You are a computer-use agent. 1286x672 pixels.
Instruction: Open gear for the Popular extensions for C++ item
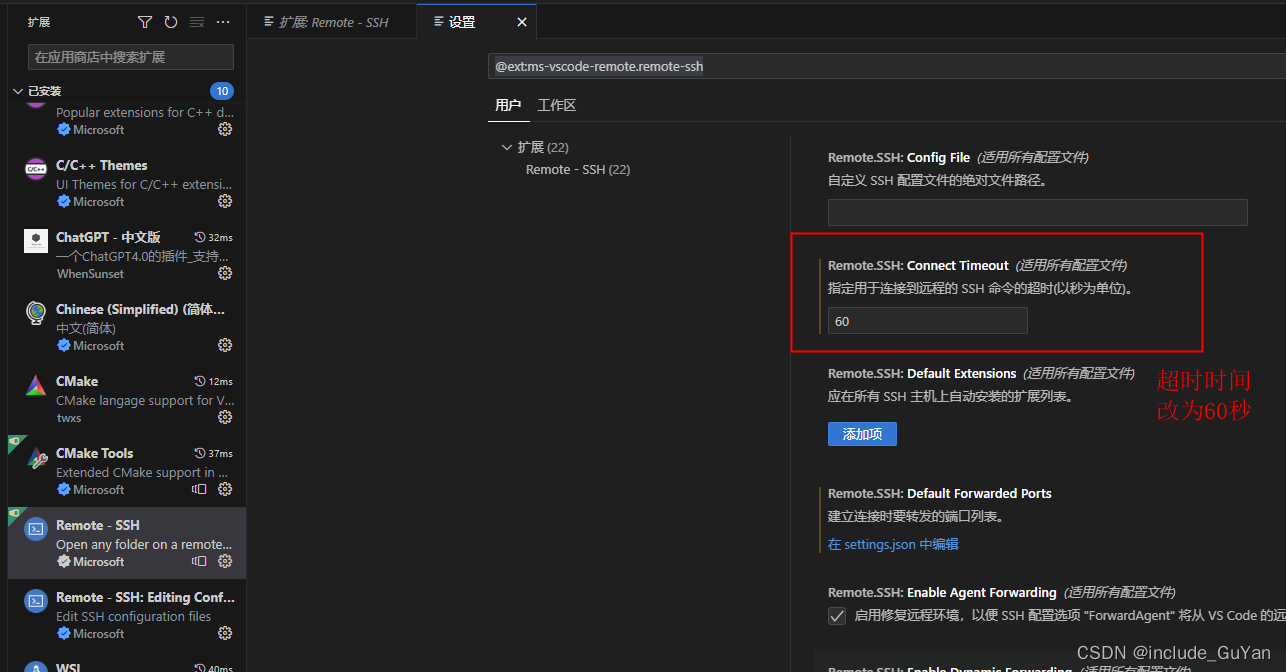[x=225, y=129]
